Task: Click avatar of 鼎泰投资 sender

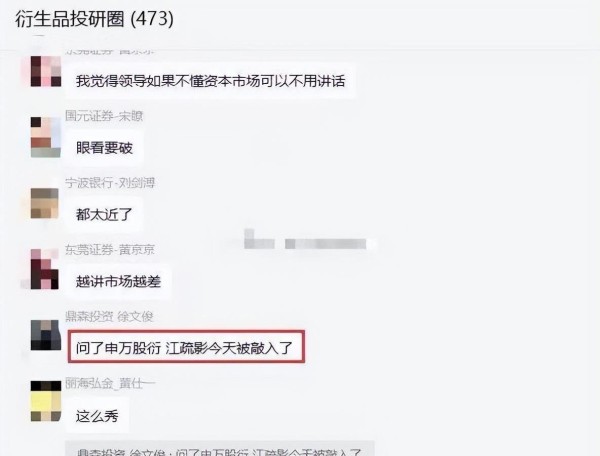Action: click(x=46, y=335)
